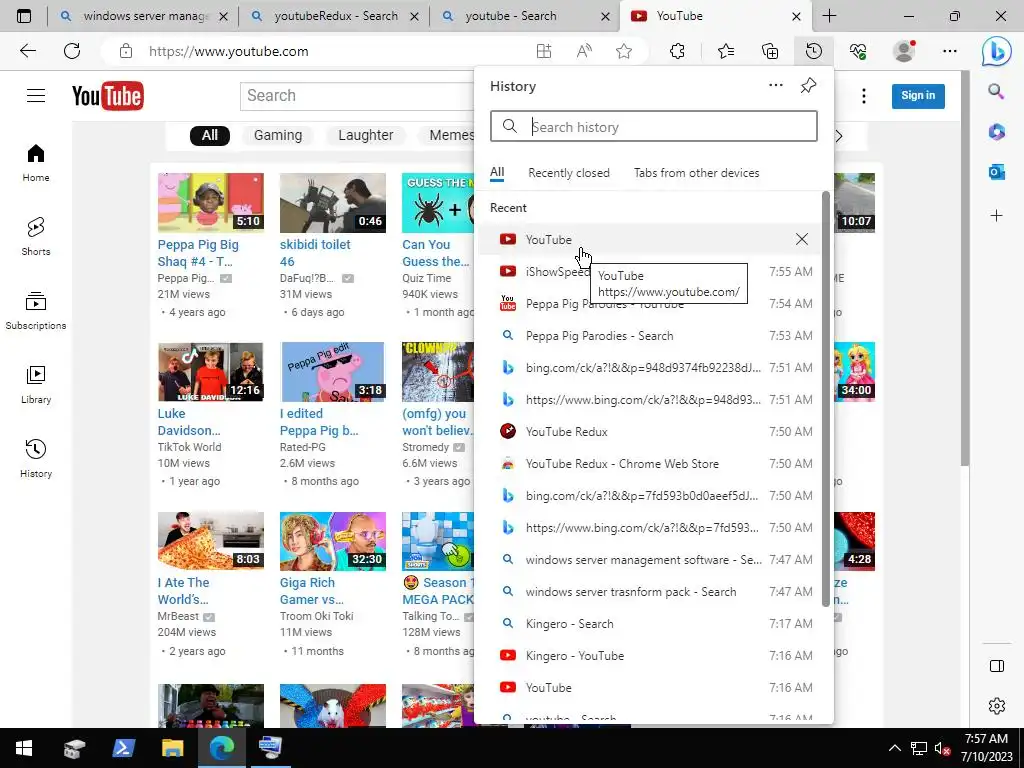Image resolution: width=1024 pixels, height=768 pixels.
Task: Click the History panel scrollbar
Action: (825, 398)
